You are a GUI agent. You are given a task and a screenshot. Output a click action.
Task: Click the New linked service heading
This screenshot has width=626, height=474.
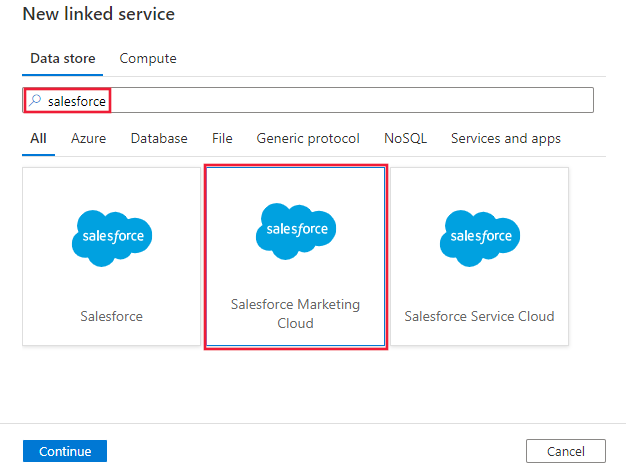coord(99,14)
